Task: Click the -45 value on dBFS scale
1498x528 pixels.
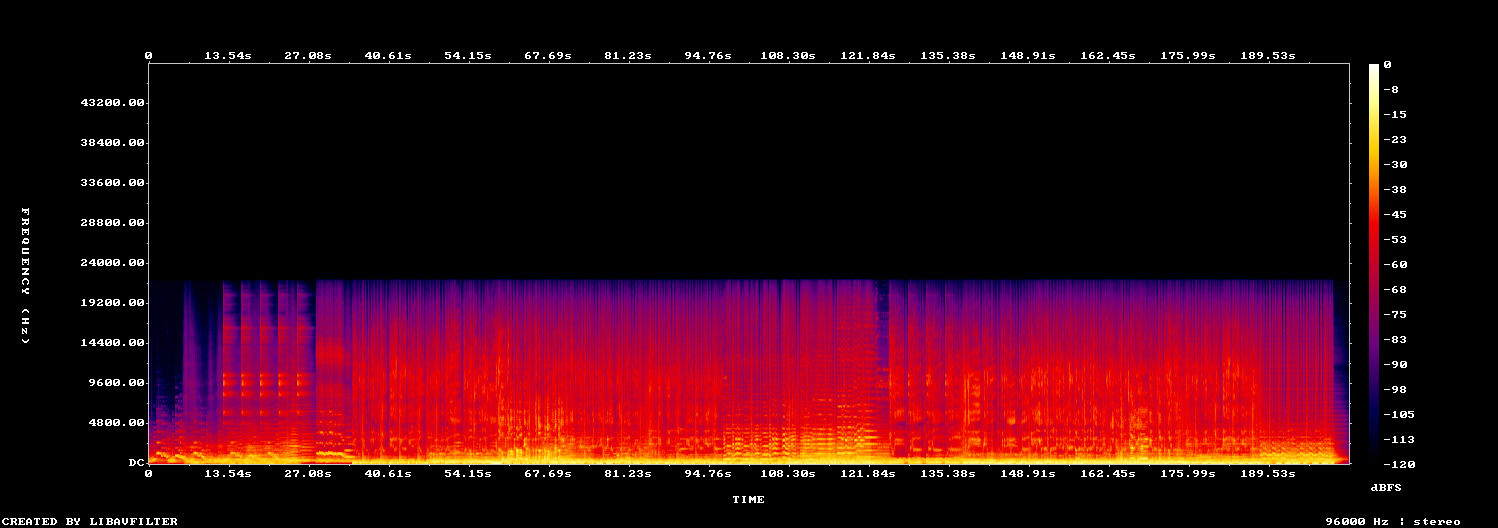Action: (1395, 214)
